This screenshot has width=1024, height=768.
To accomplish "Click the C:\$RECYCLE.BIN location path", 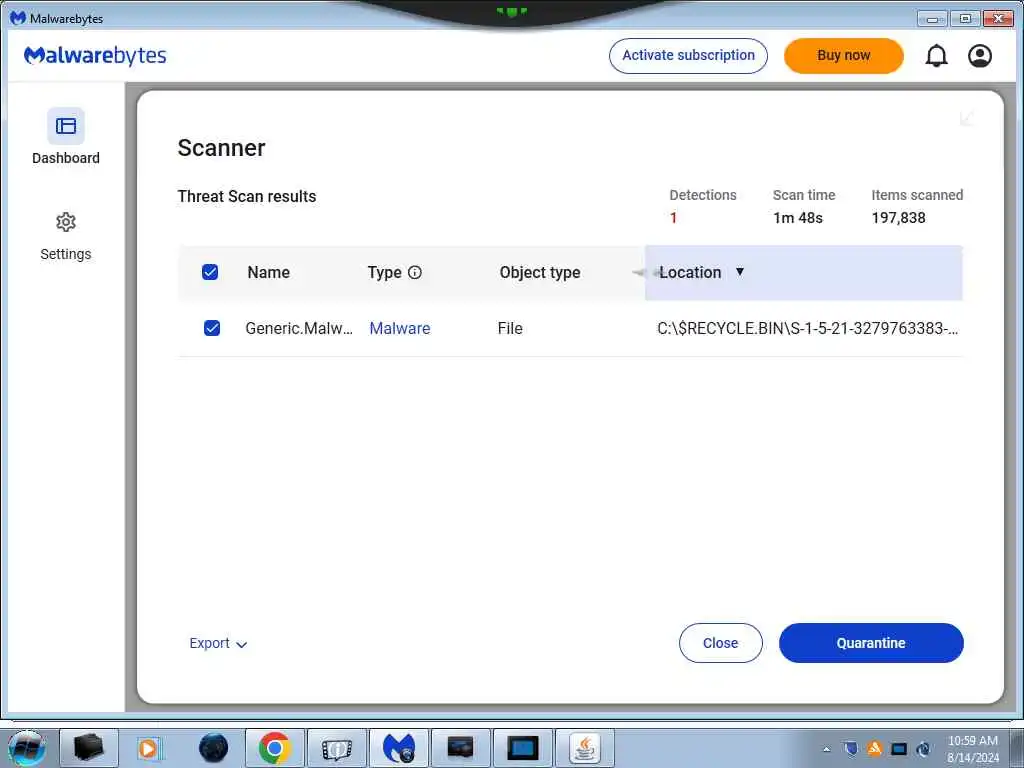I will pos(807,328).
